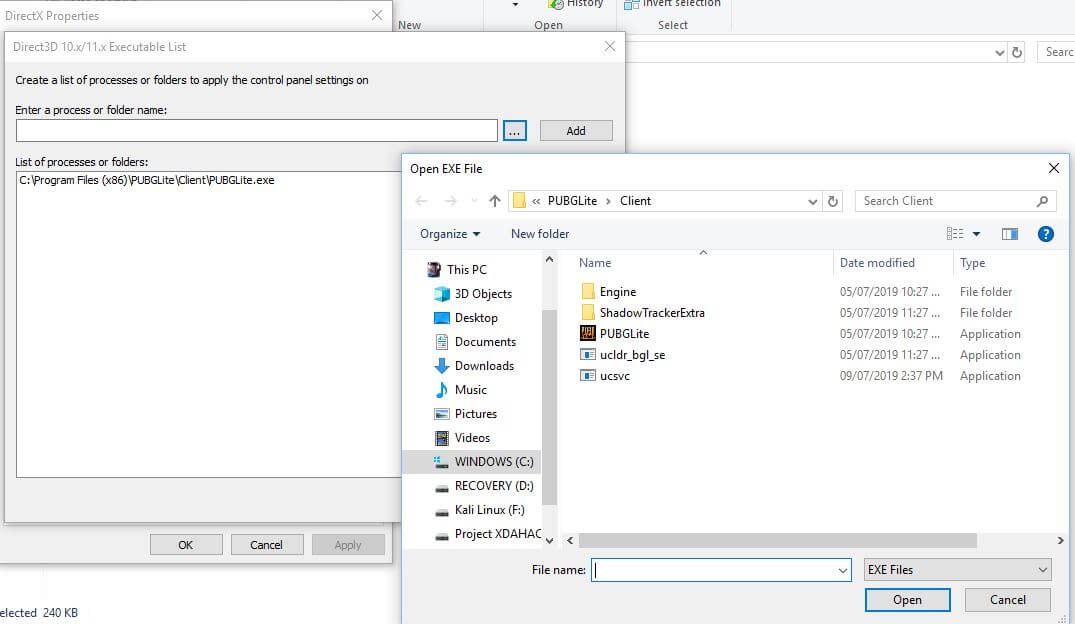Click the horizontal scrollbar thumb in file list
This screenshot has width=1075, height=624.
coord(777,540)
